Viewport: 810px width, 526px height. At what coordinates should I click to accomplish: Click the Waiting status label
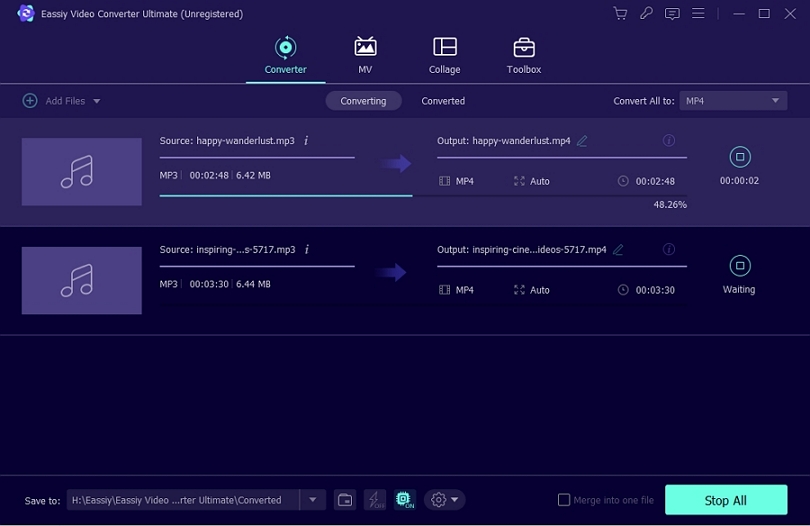(739, 289)
